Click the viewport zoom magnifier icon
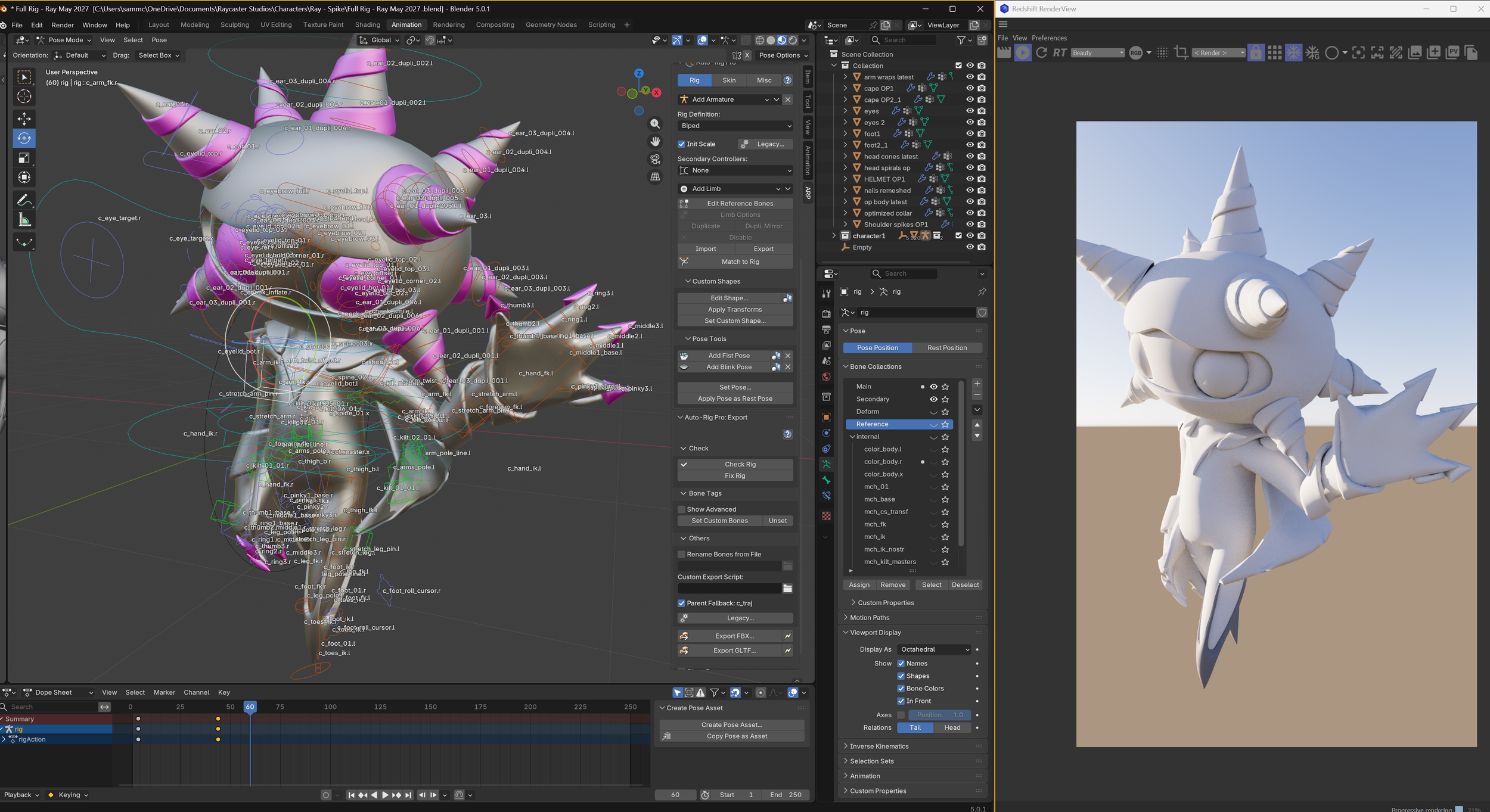Viewport: 1490px width, 812px height. [x=655, y=124]
